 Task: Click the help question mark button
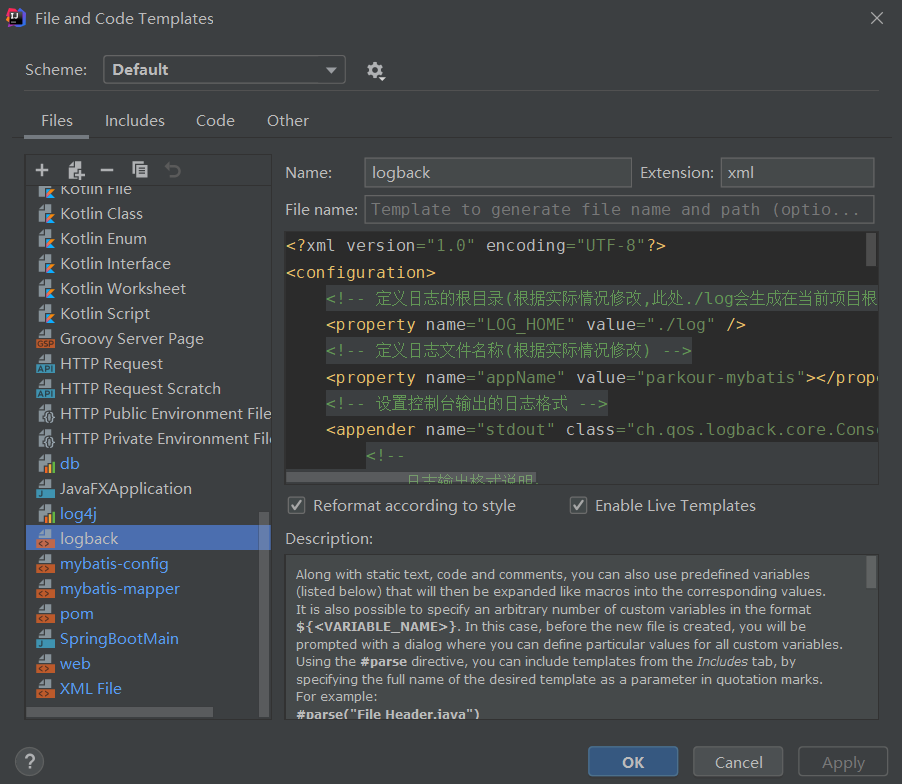tap(29, 762)
